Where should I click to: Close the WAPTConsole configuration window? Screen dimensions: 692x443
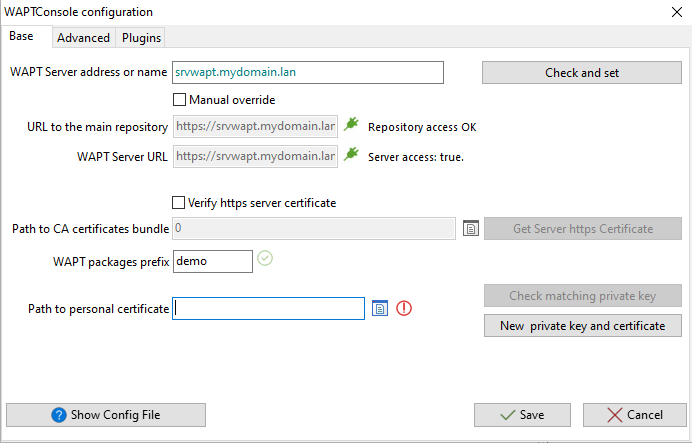point(677,12)
